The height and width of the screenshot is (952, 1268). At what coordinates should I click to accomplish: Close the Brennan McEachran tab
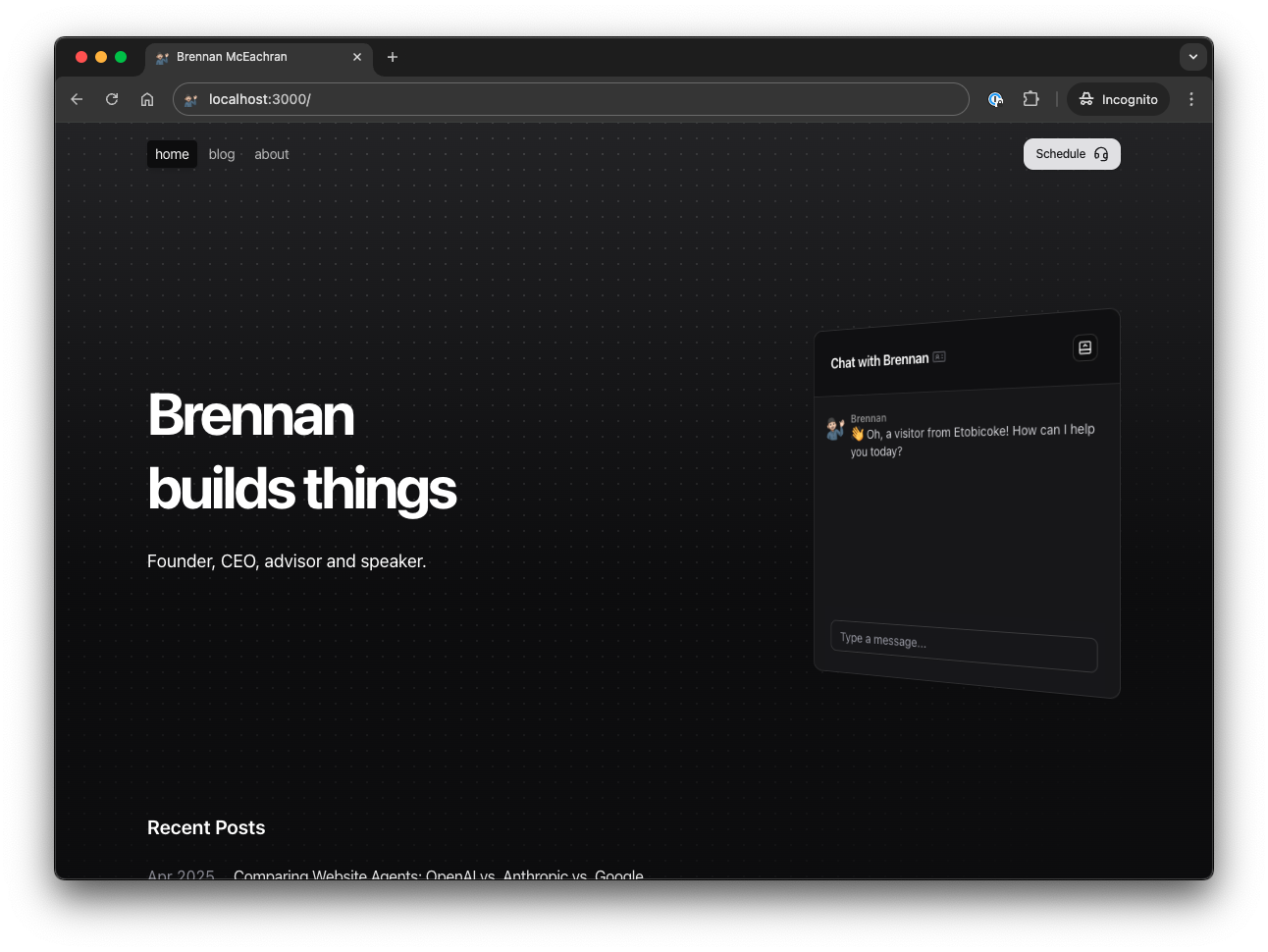pos(357,57)
